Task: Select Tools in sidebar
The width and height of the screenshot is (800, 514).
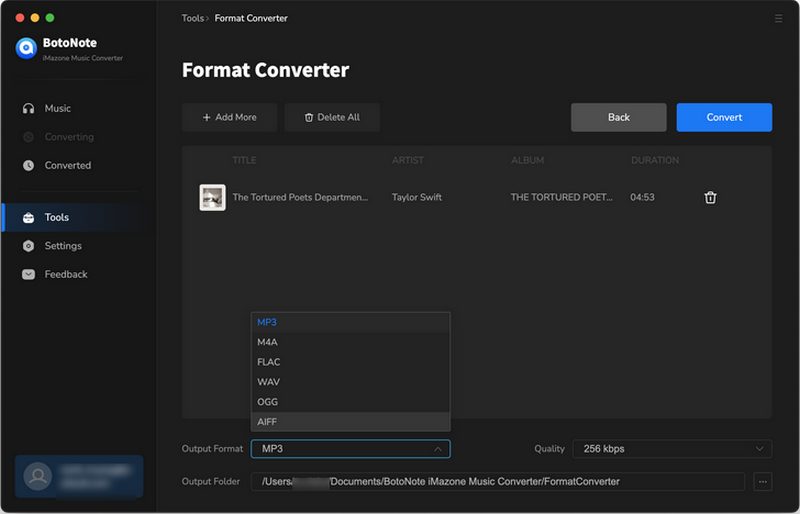Action: (x=57, y=217)
